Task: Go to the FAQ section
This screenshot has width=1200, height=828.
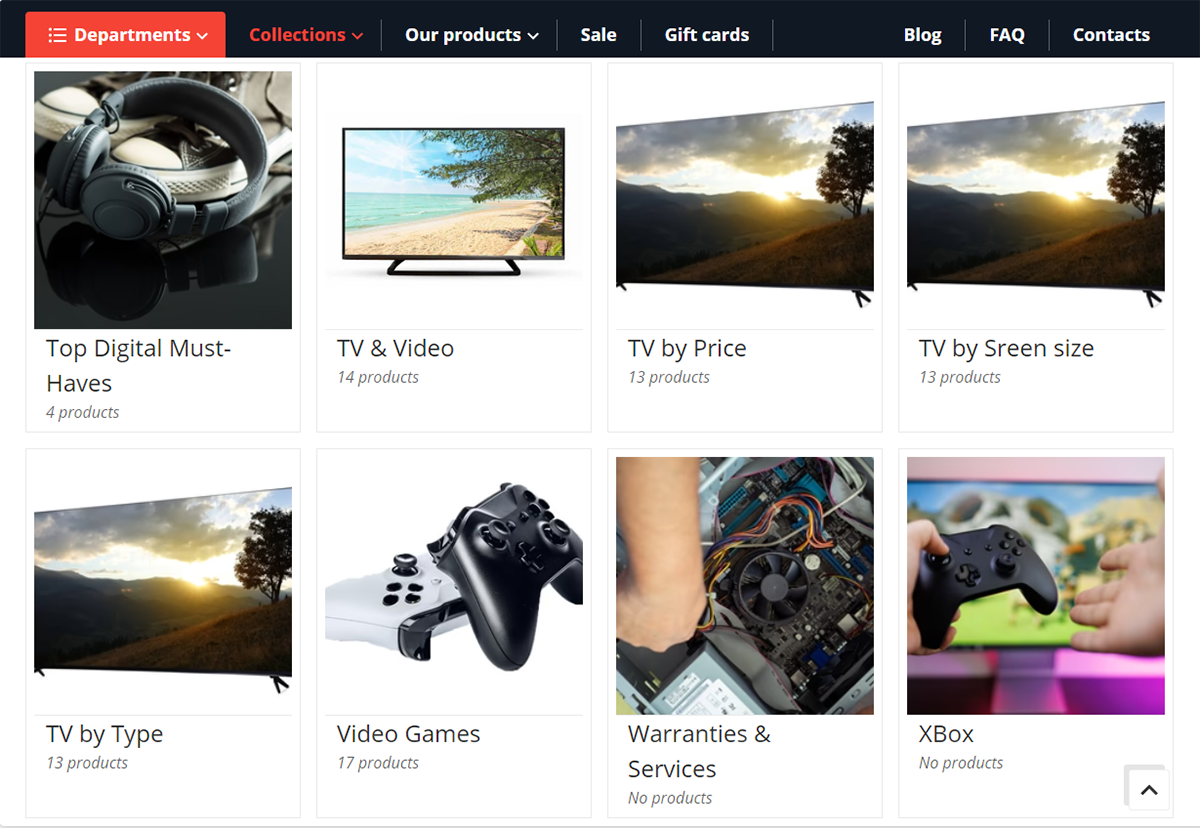Action: 1007,35
